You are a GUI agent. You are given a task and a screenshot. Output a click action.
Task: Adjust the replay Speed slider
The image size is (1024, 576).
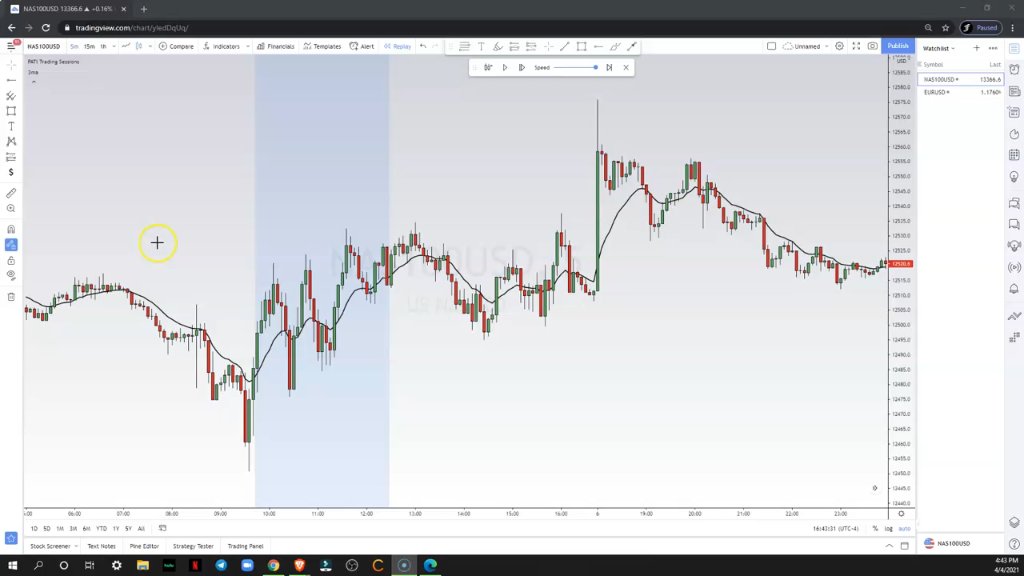575,67
